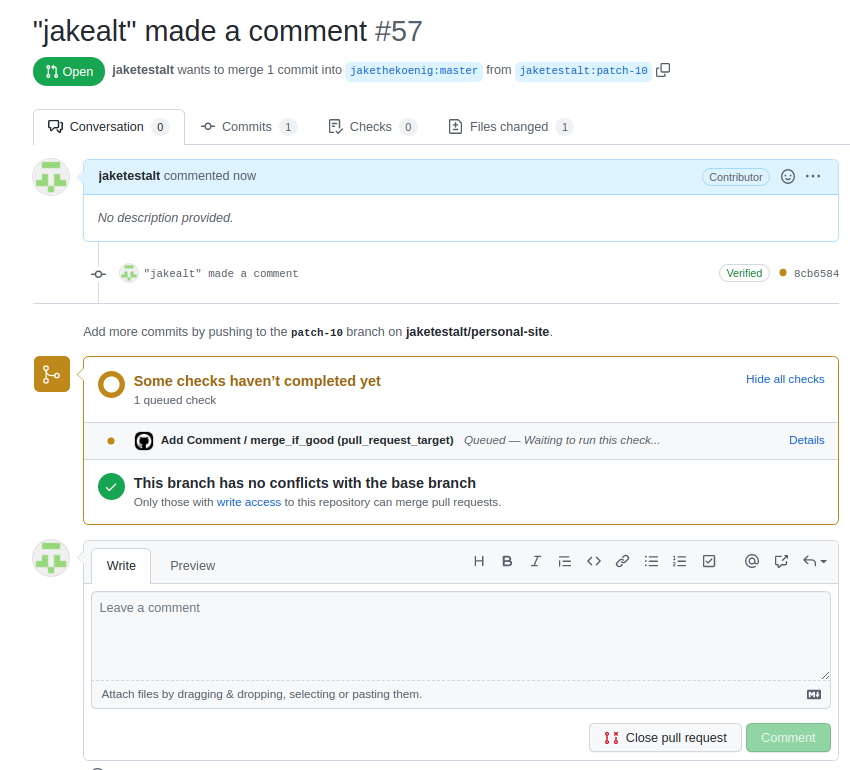Click the Verified badge on the commit
This screenshot has width=850, height=770.
pos(744,273)
